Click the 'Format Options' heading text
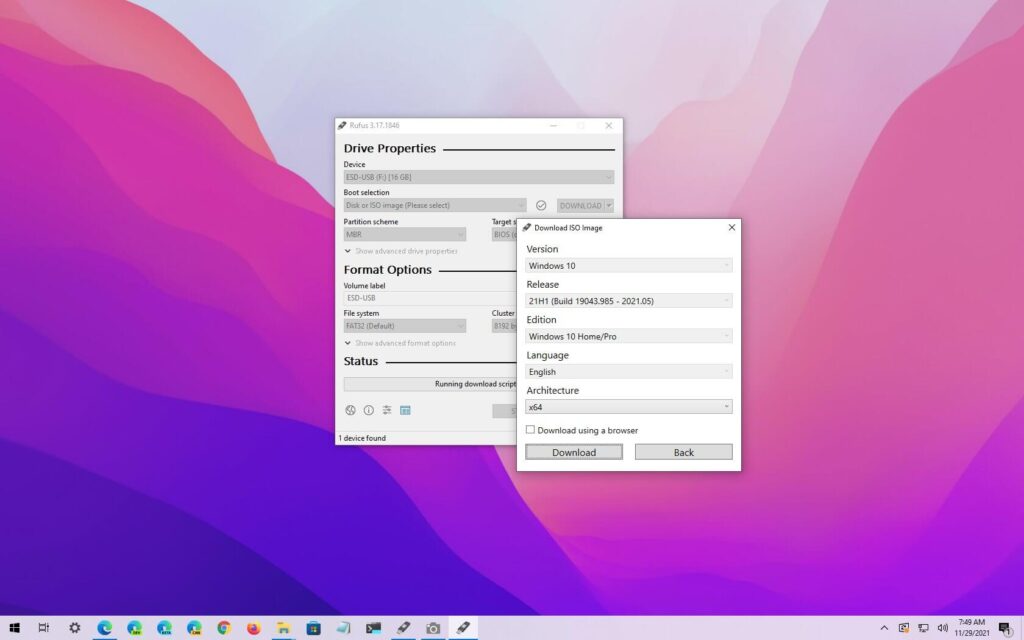 coord(387,270)
